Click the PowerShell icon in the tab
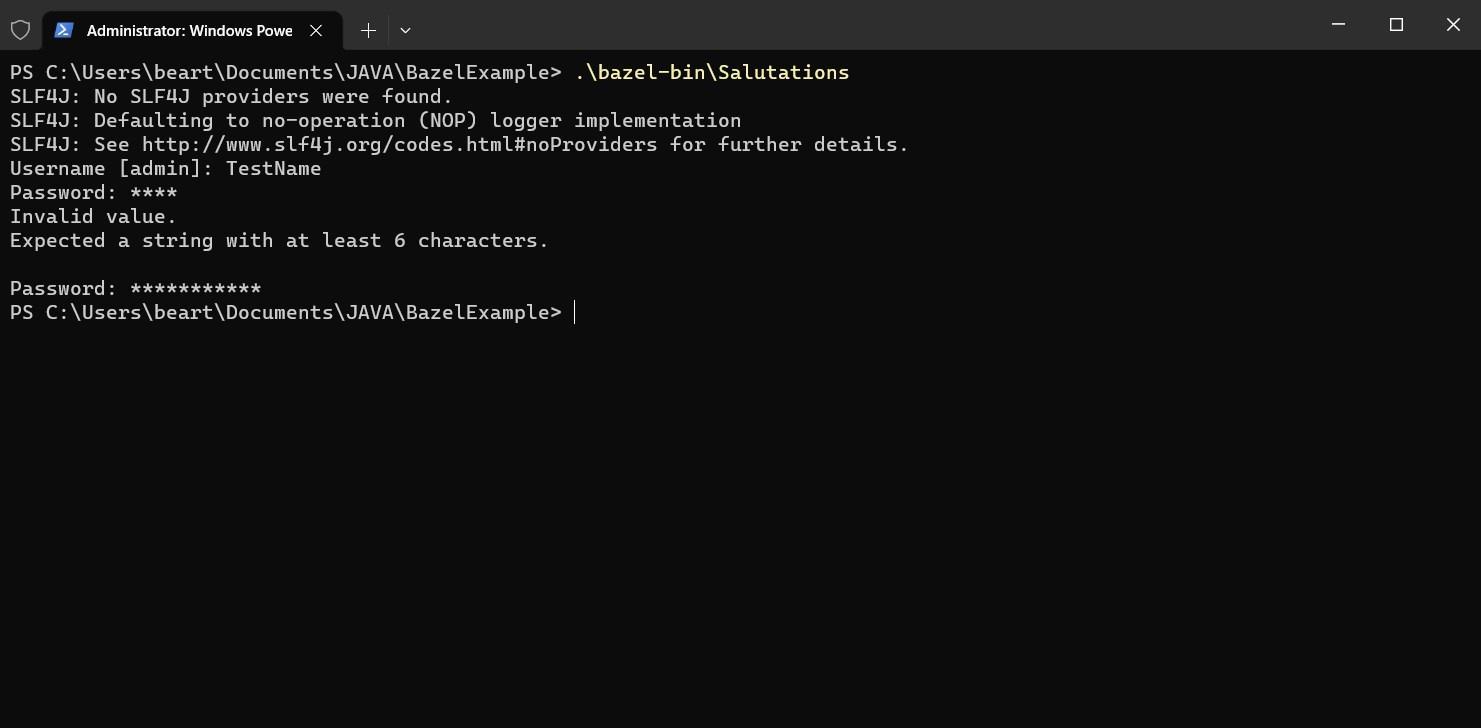The image size is (1481, 728). [x=64, y=30]
